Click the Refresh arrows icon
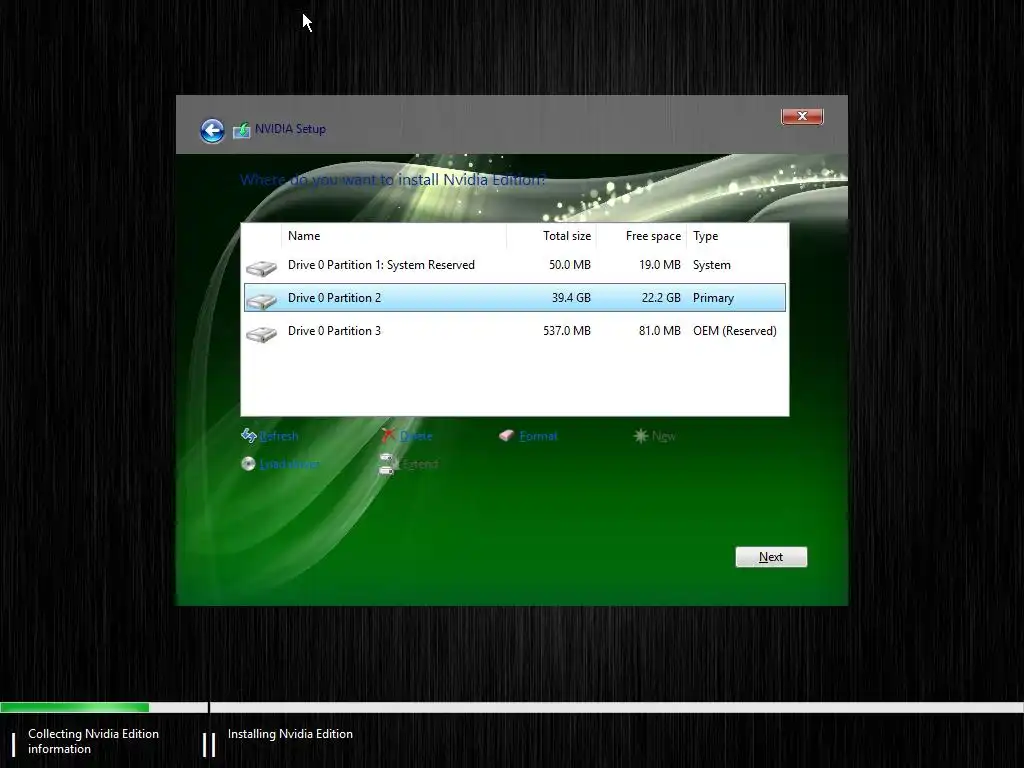Viewport: 1024px width, 768px height. coord(249,436)
